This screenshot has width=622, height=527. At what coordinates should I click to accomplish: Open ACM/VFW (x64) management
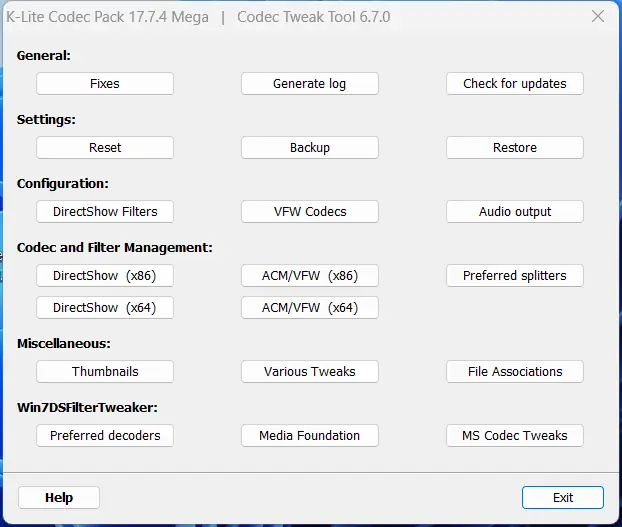(310, 308)
